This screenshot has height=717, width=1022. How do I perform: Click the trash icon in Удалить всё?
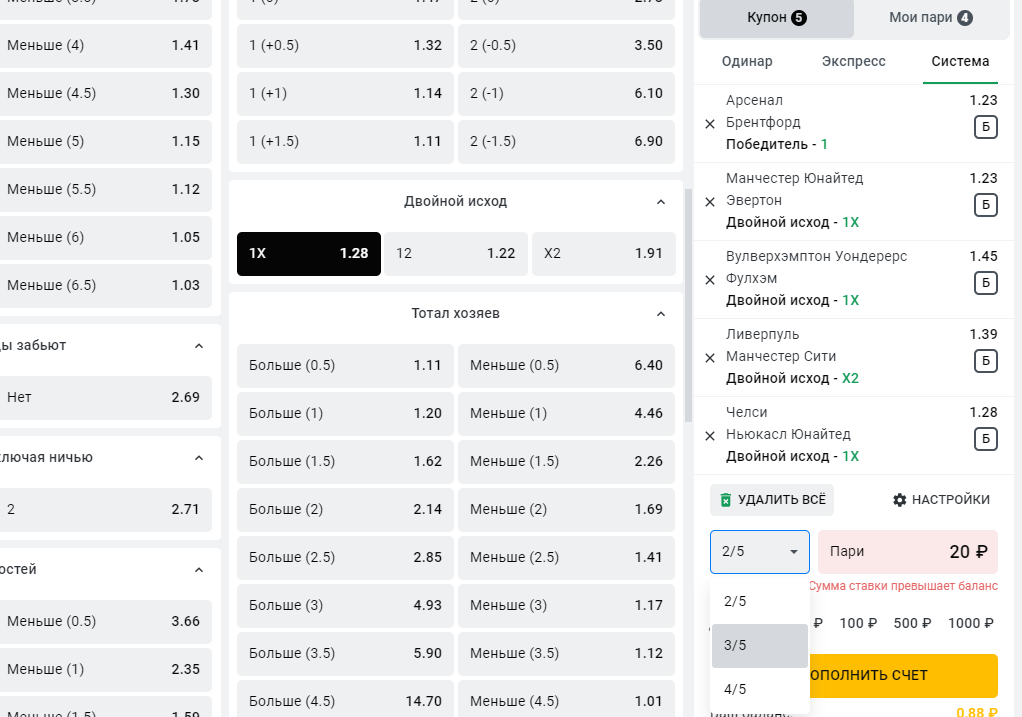[x=725, y=500]
